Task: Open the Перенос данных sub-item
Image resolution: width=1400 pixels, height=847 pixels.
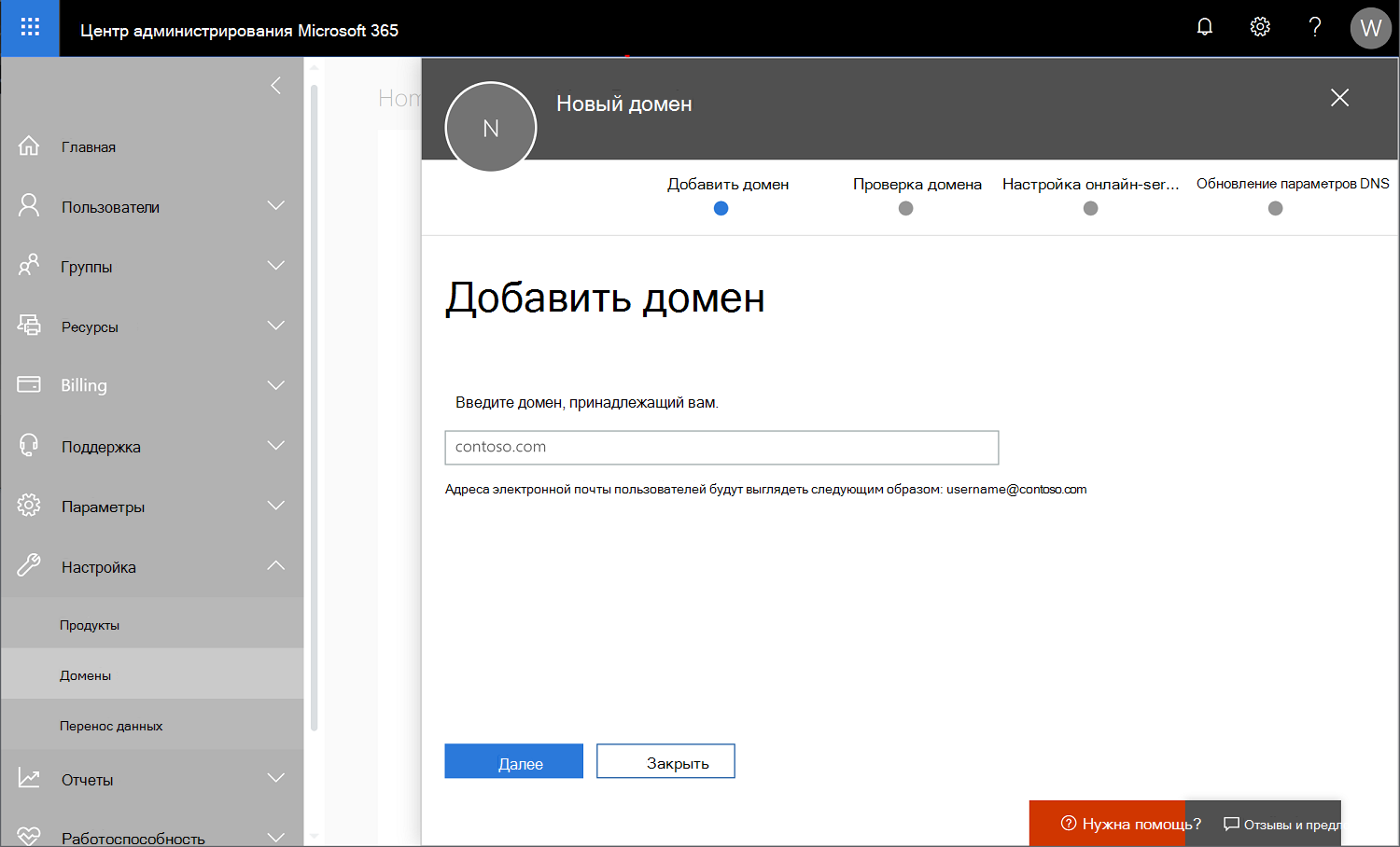Action: (152, 726)
